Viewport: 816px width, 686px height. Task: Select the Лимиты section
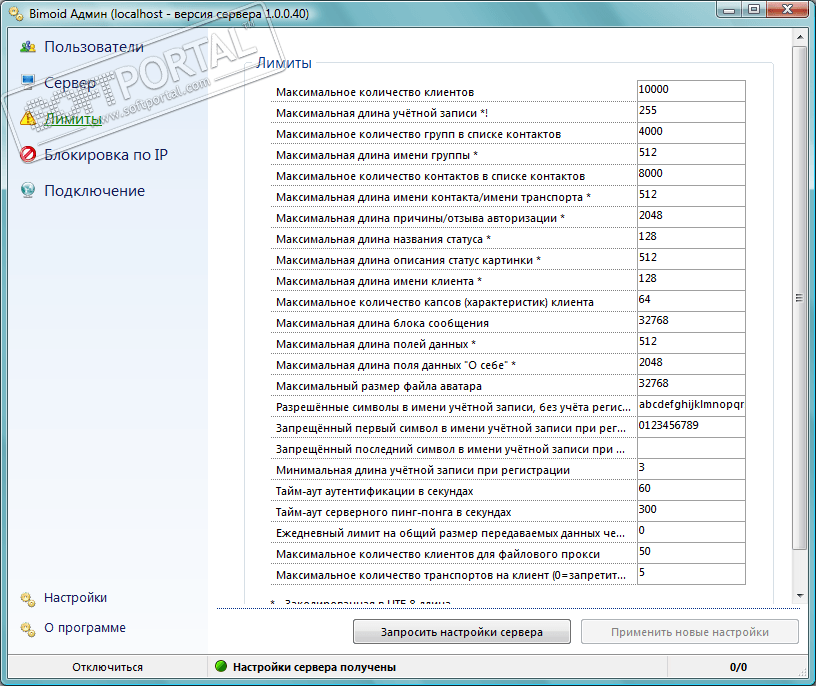coord(73,119)
